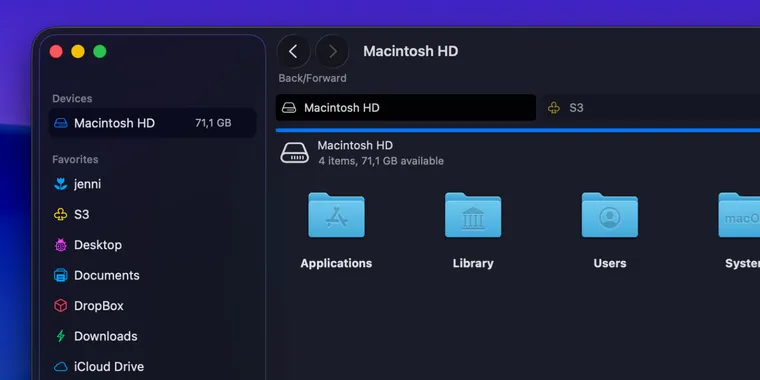Open Desktop from the sidebar

click(152, 245)
